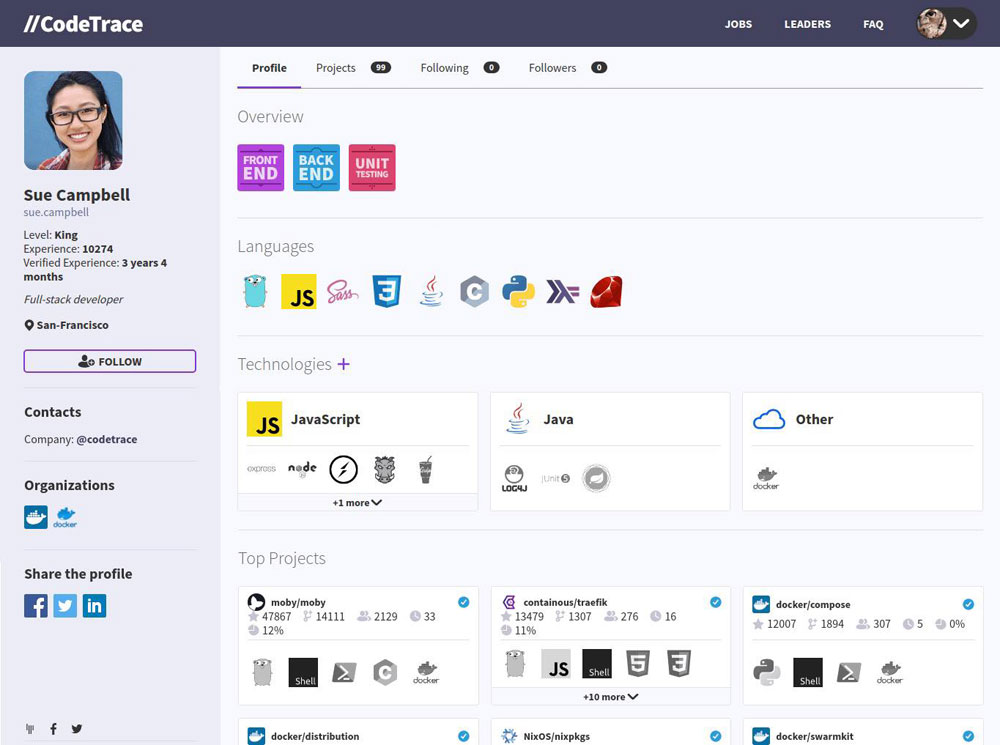The width and height of the screenshot is (1000, 745).
Task: Click the Back End badge in Overview
Action: (x=316, y=168)
